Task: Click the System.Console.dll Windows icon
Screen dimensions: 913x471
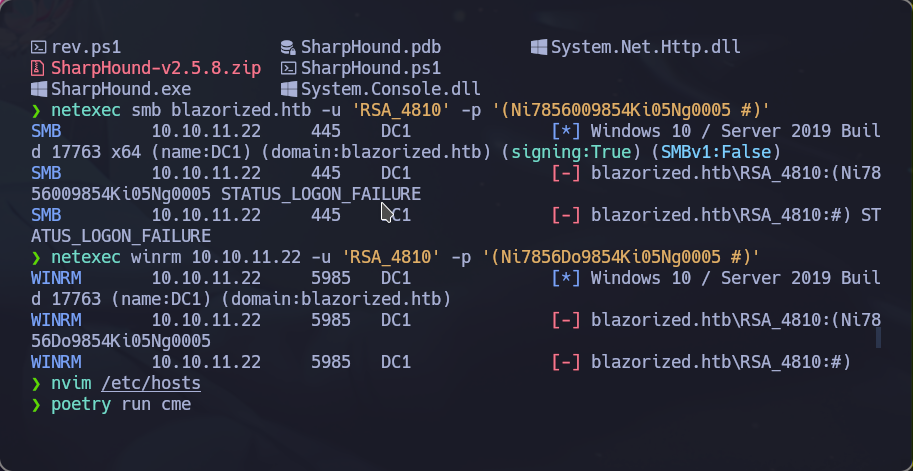Action: (x=288, y=89)
